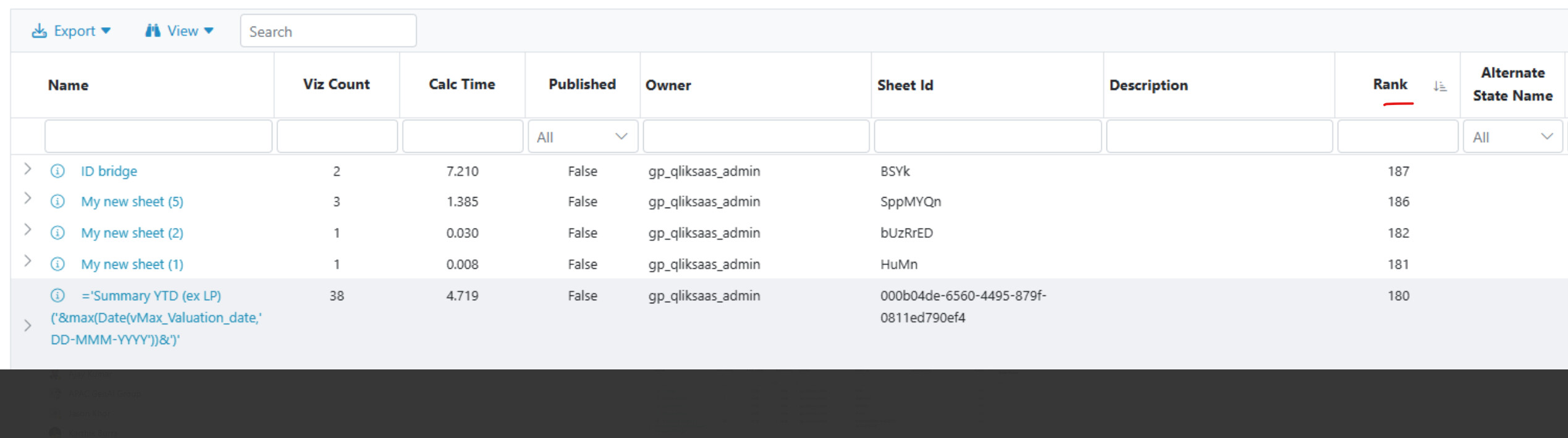Expand the Summary YTD row
Screen dimensions: 1568x438
click(28, 326)
